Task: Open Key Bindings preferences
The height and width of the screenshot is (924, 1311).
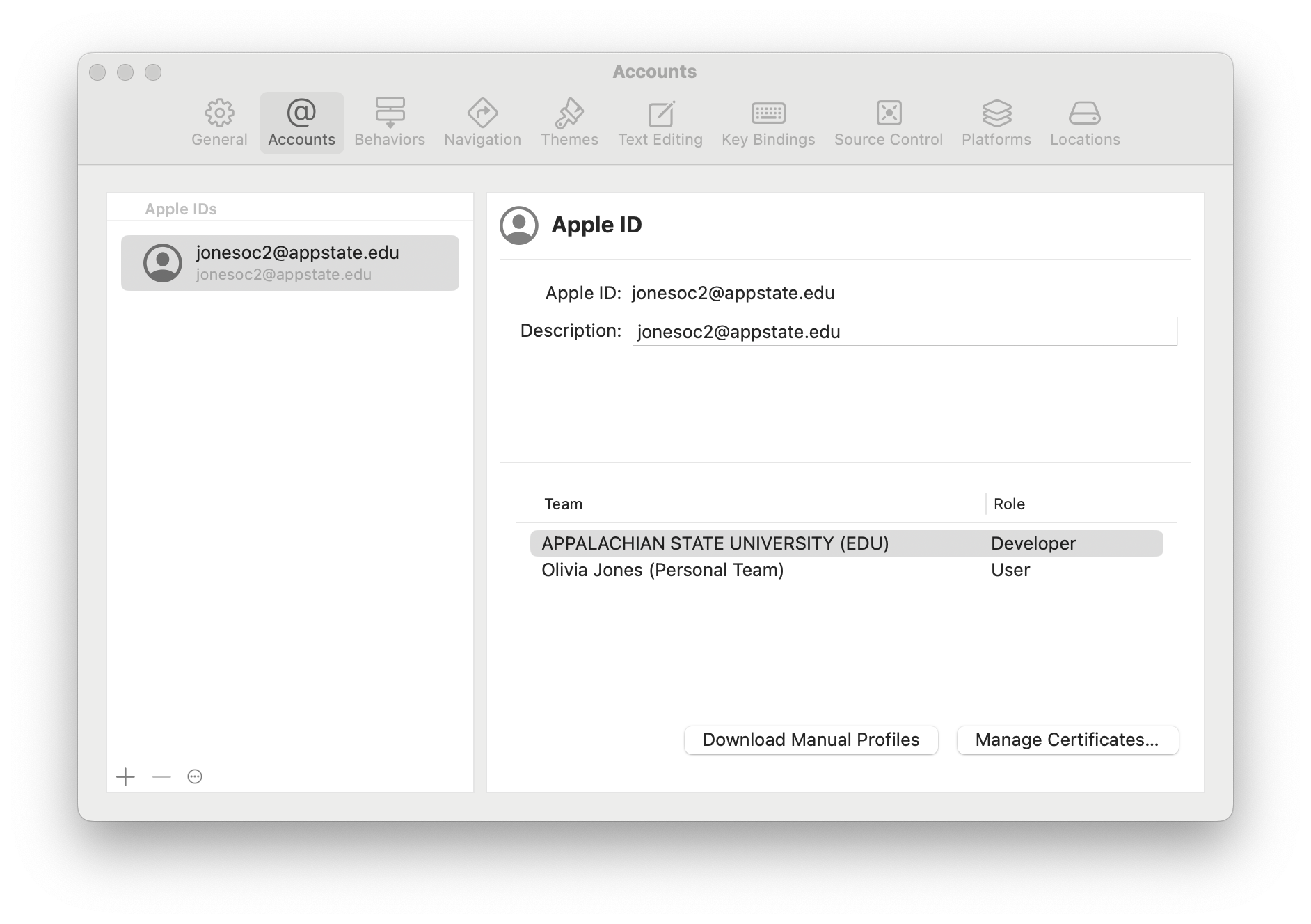Action: coord(768,122)
